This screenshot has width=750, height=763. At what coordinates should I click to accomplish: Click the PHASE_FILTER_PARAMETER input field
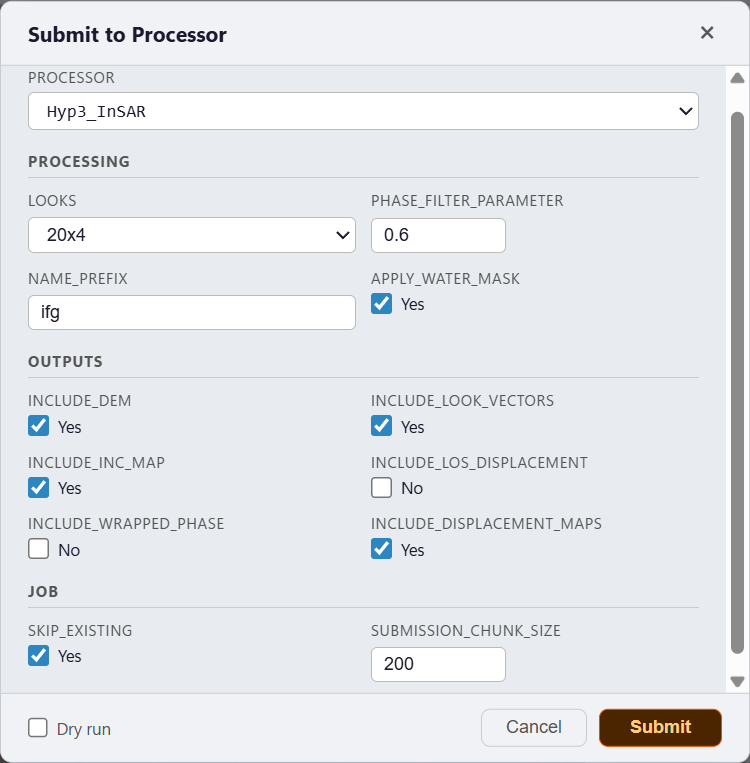point(438,236)
